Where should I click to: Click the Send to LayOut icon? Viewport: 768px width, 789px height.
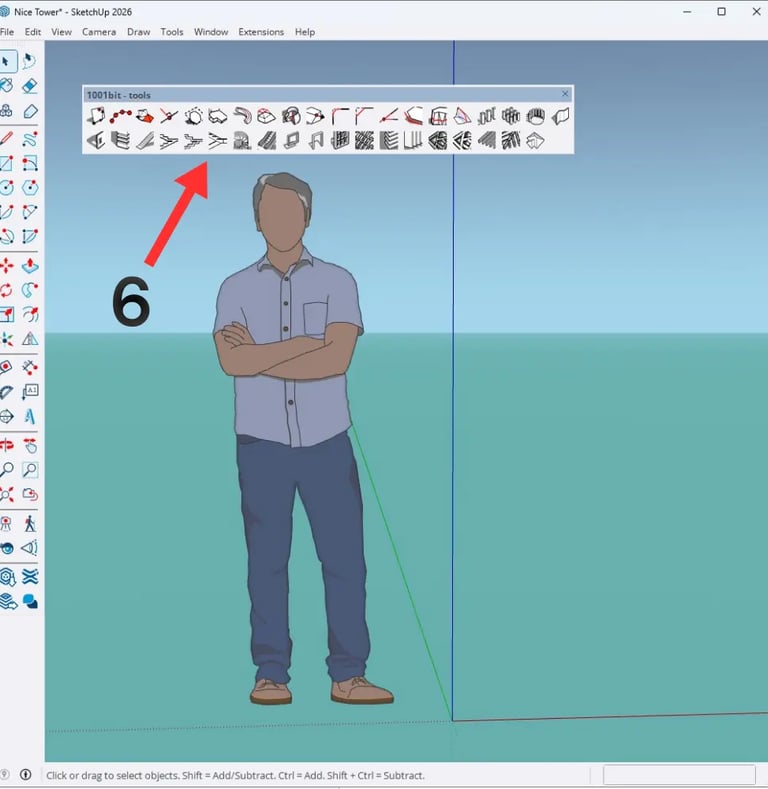(8, 601)
